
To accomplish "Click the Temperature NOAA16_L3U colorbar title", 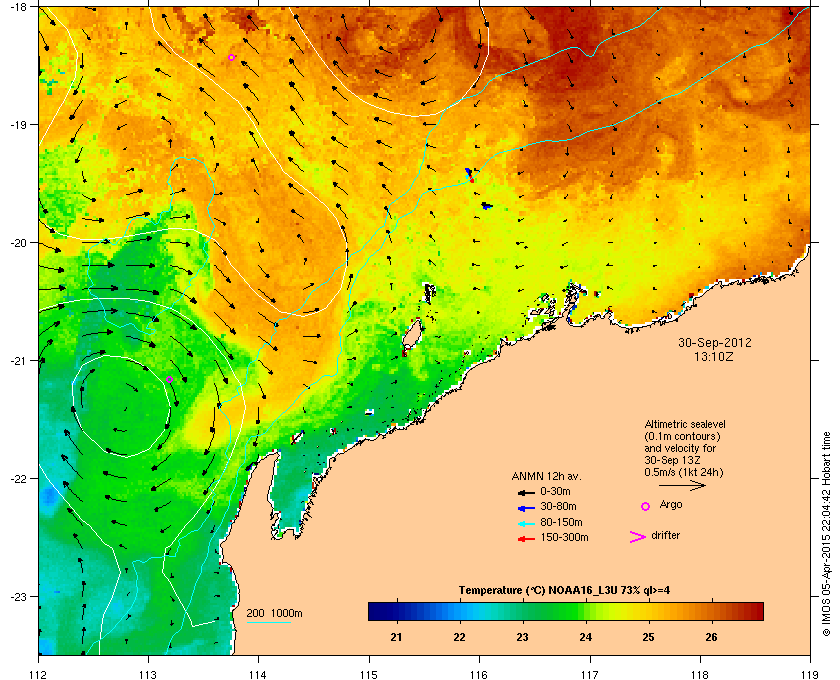I will click(564, 591).
